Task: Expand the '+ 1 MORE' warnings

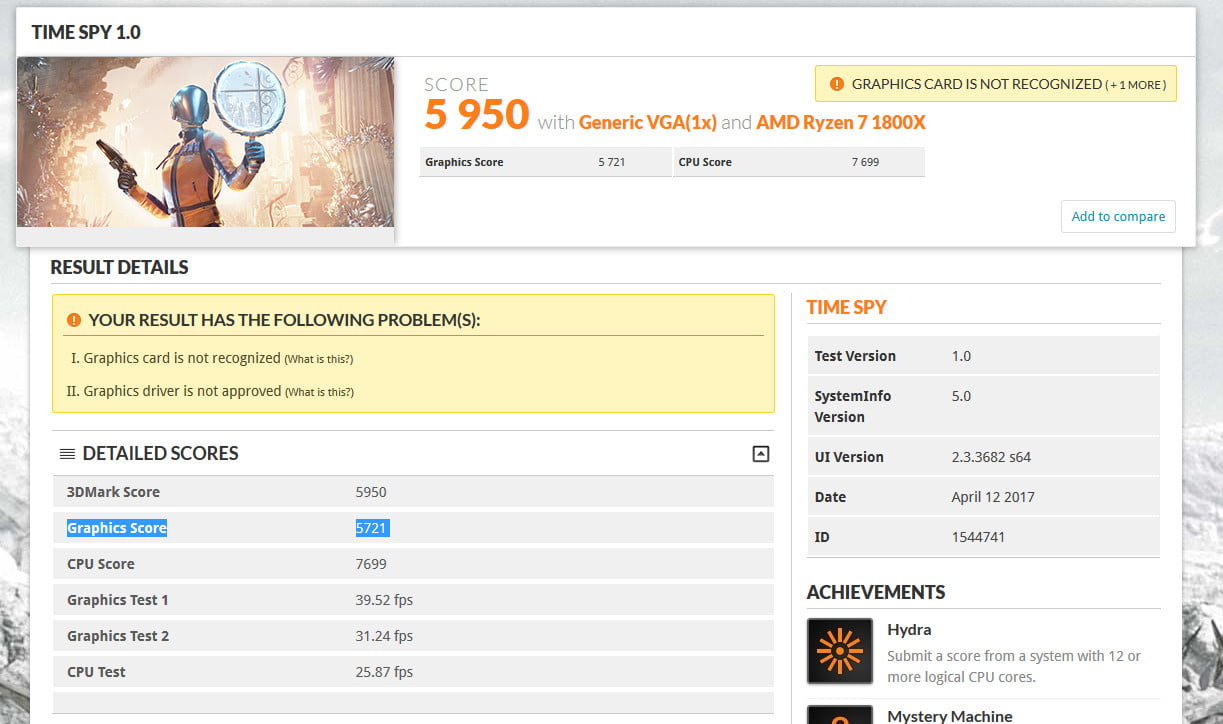Action: click(x=1136, y=85)
